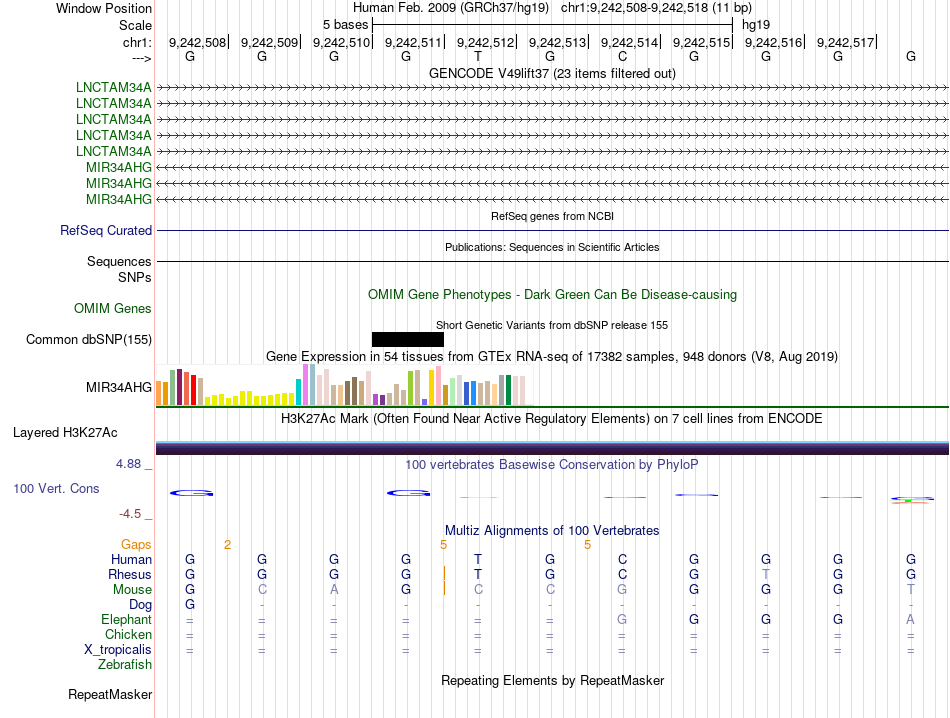Screen dimensions: 950x718
Task: Click the A base in the Elephant row
Action: pyautogui.click(x=911, y=619)
